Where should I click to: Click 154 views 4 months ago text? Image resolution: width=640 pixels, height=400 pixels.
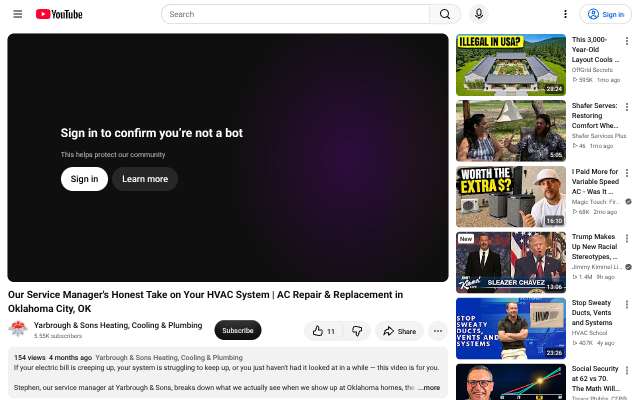point(53,358)
